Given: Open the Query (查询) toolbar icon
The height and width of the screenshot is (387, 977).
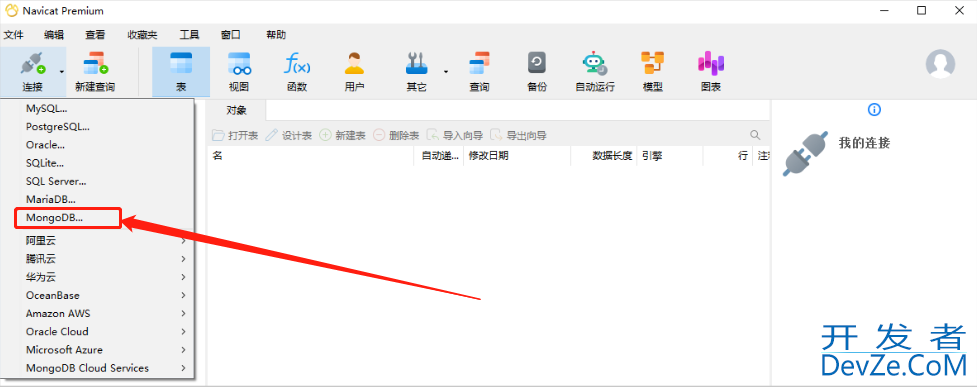Looking at the screenshot, I should pyautogui.click(x=479, y=64).
